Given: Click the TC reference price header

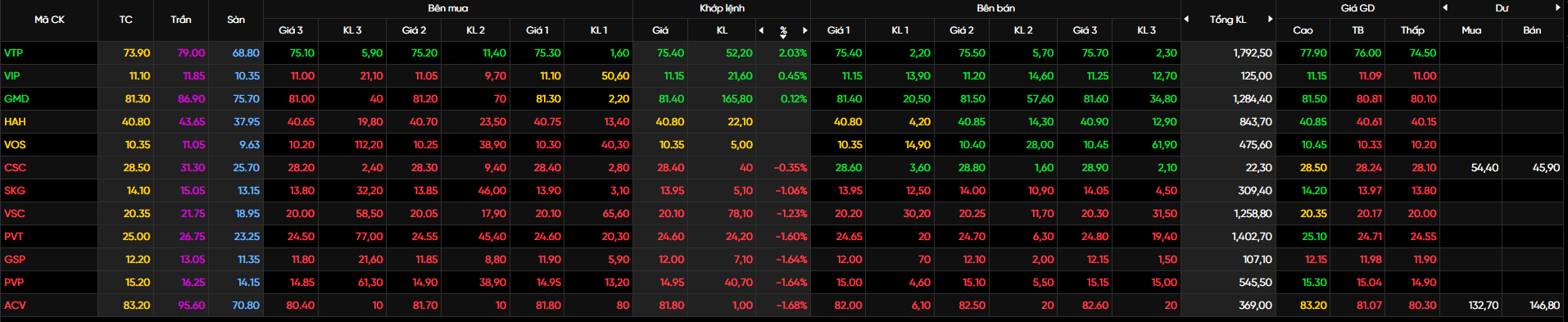Looking at the screenshot, I should [125, 20].
